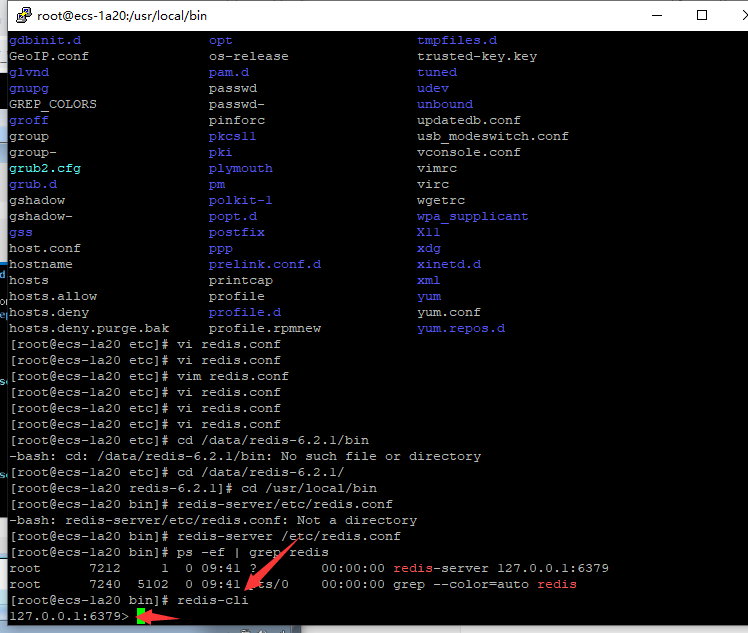This screenshot has height=633, width=748.
Task: Select the host.conf file name
Action: (45, 248)
